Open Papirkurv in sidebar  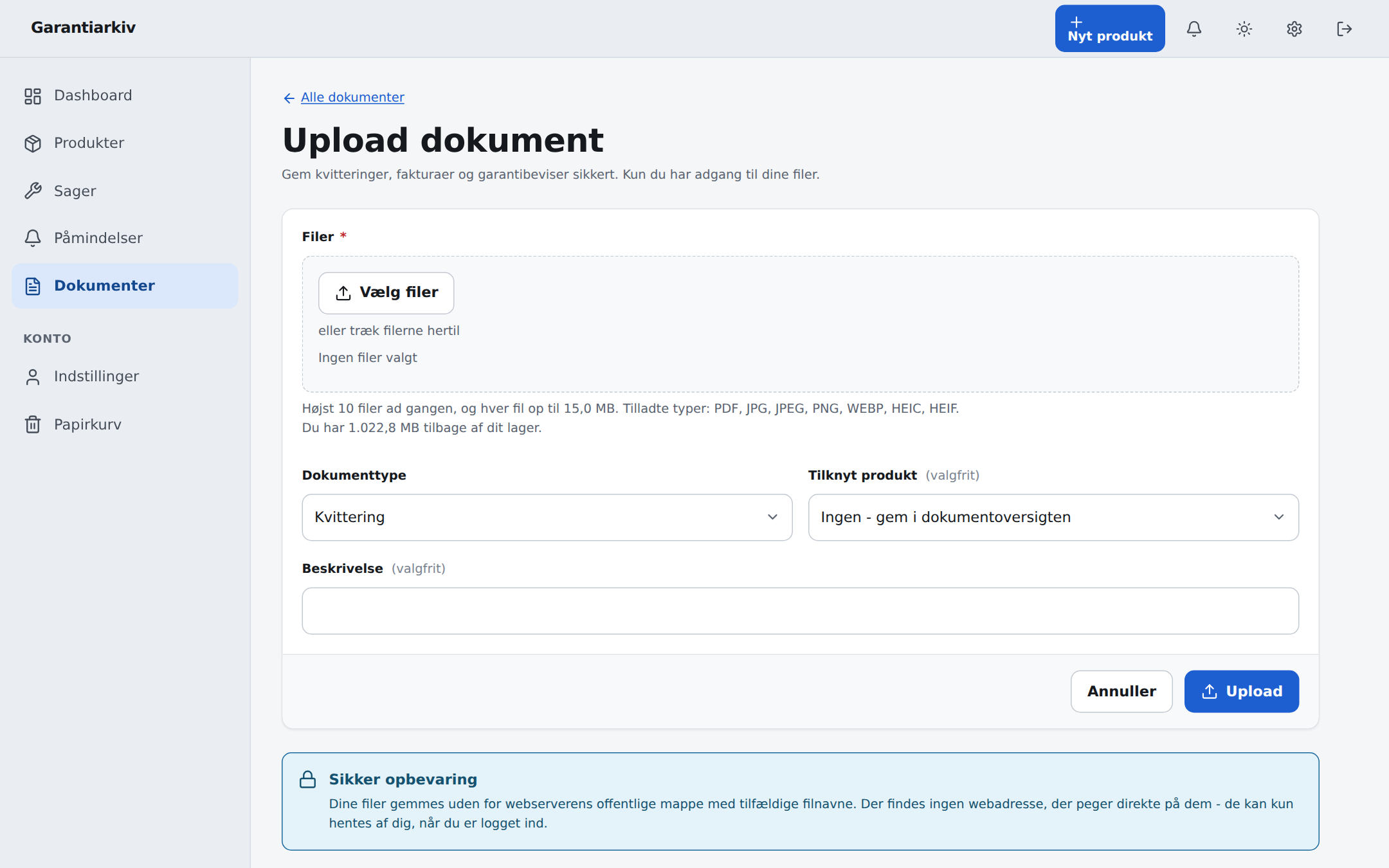[x=125, y=424]
